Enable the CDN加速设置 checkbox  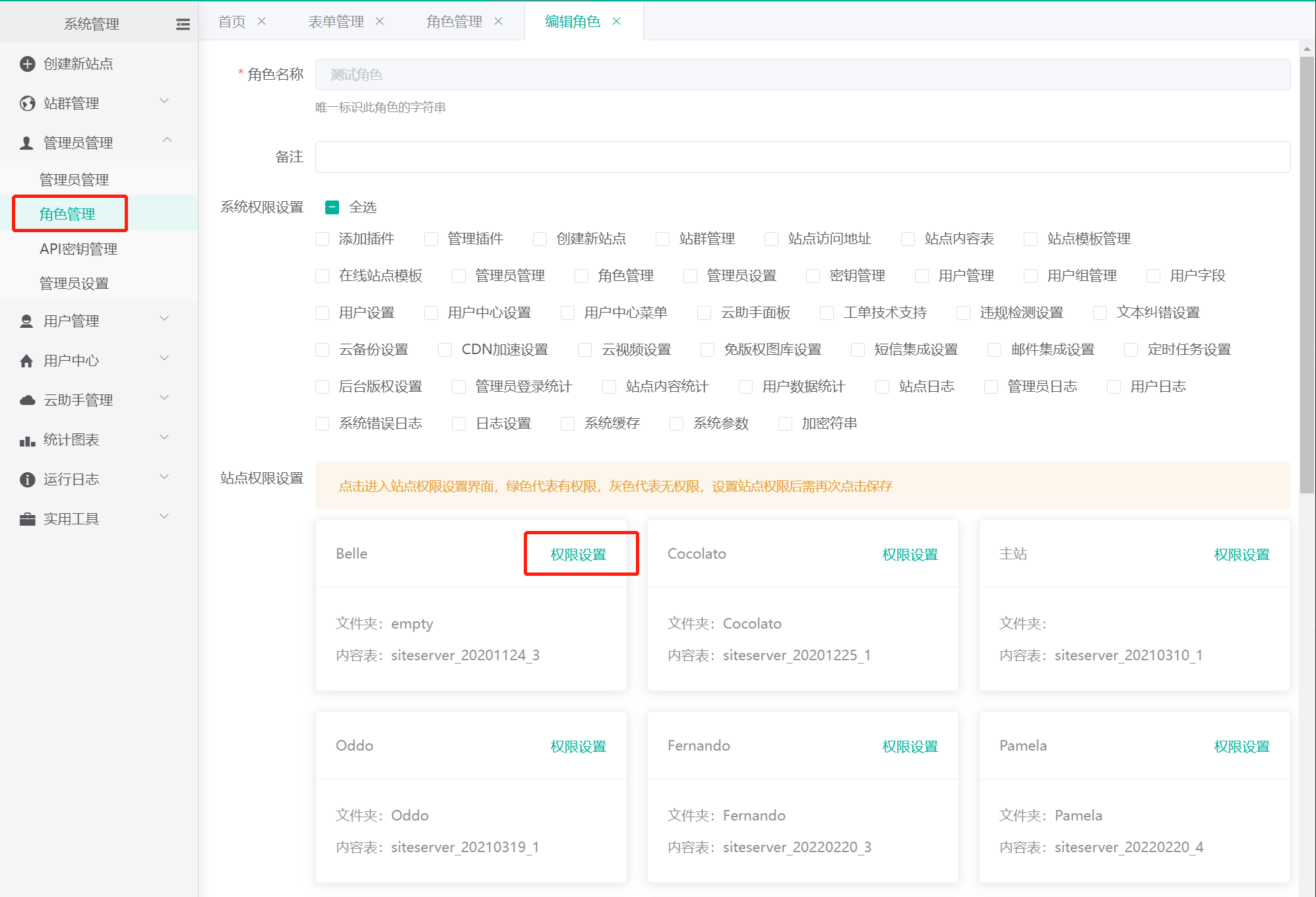point(445,350)
